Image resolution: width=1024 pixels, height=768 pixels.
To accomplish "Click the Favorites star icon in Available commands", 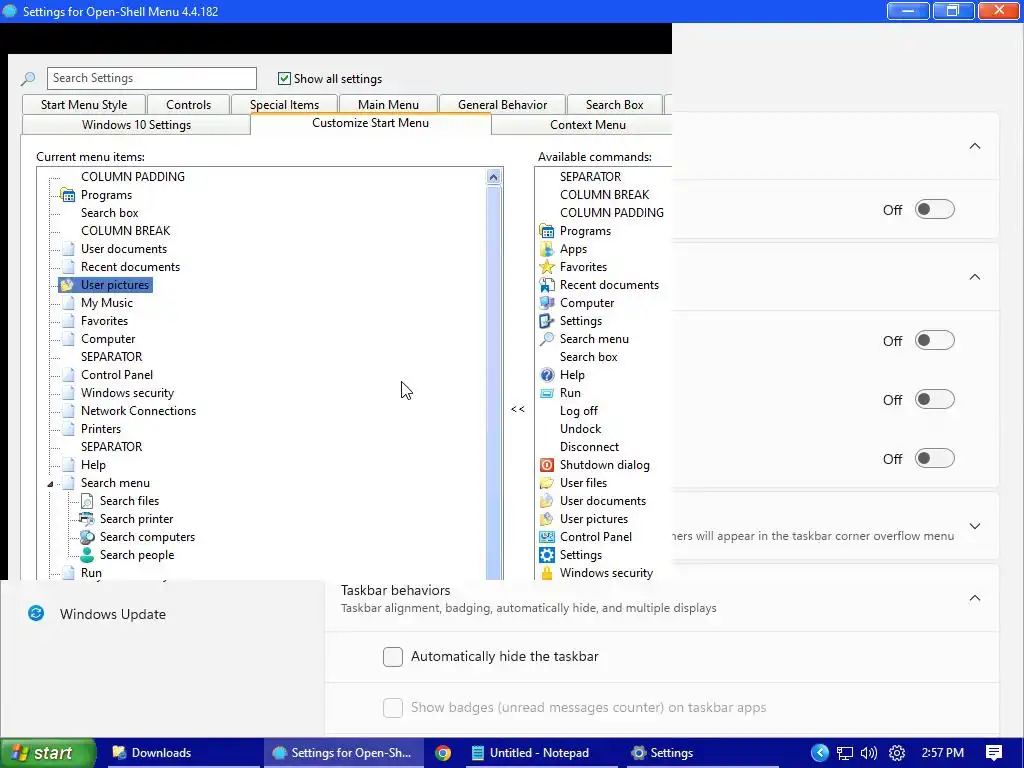I will pyautogui.click(x=547, y=267).
